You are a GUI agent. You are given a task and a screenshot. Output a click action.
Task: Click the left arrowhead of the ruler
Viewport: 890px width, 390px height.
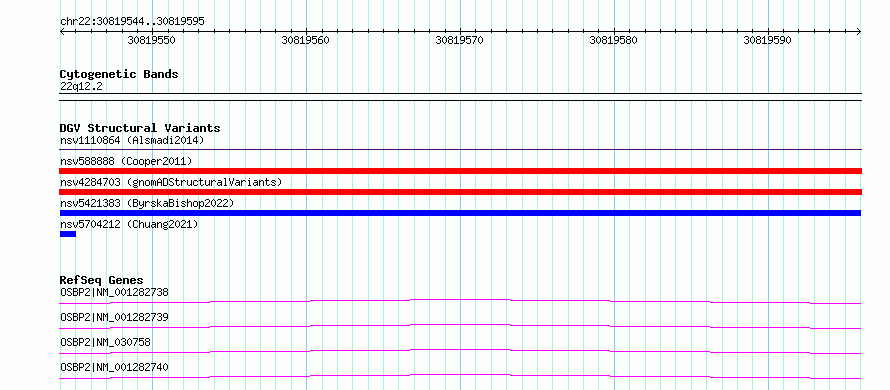pos(62,32)
